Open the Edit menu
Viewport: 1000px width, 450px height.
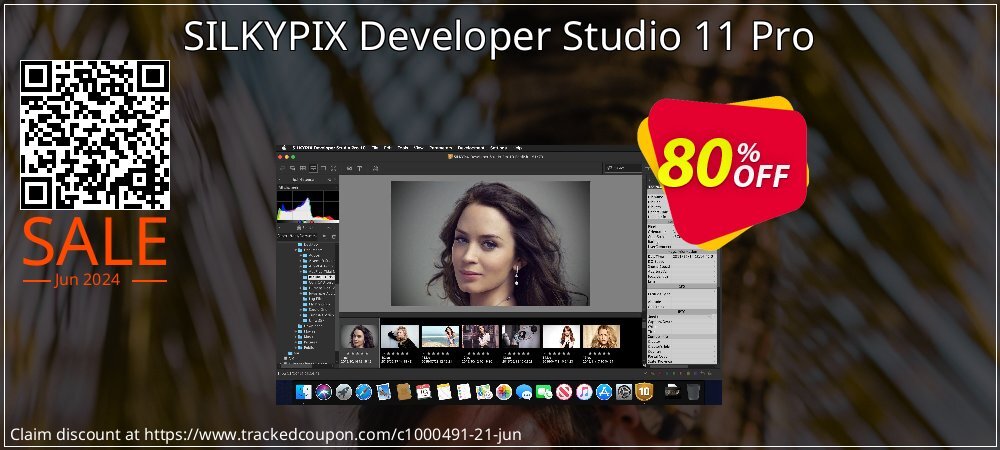tap(388, 148)
